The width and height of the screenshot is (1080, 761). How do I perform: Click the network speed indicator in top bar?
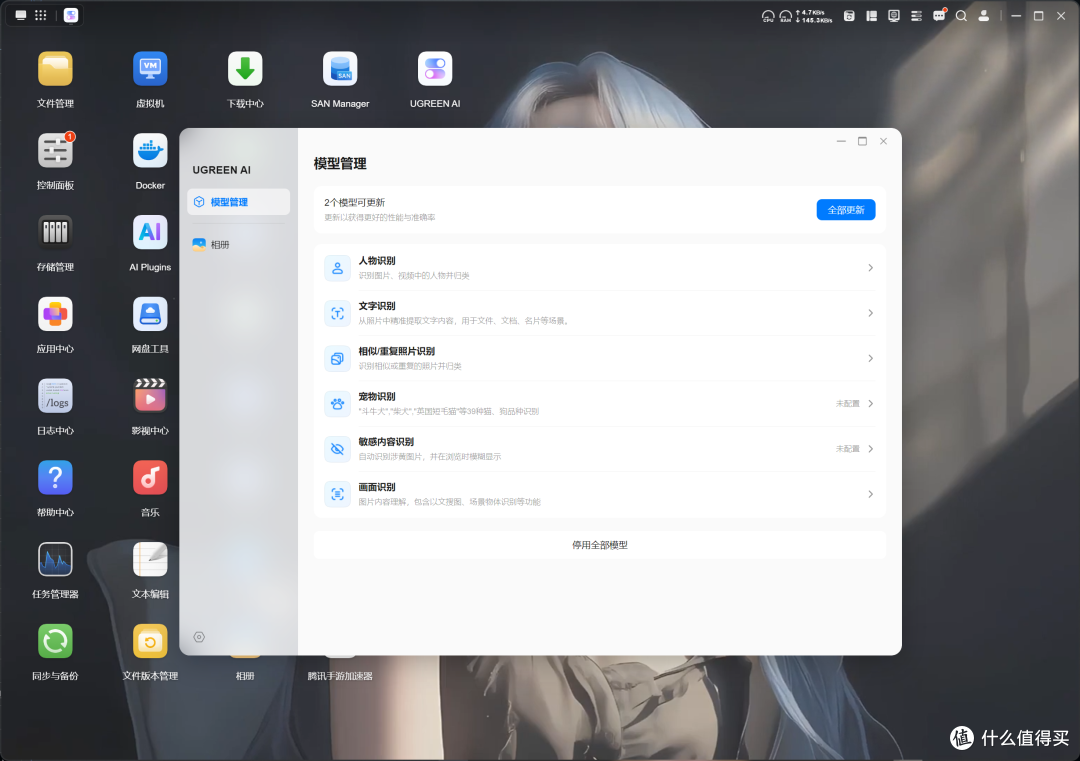click(813, 16)
